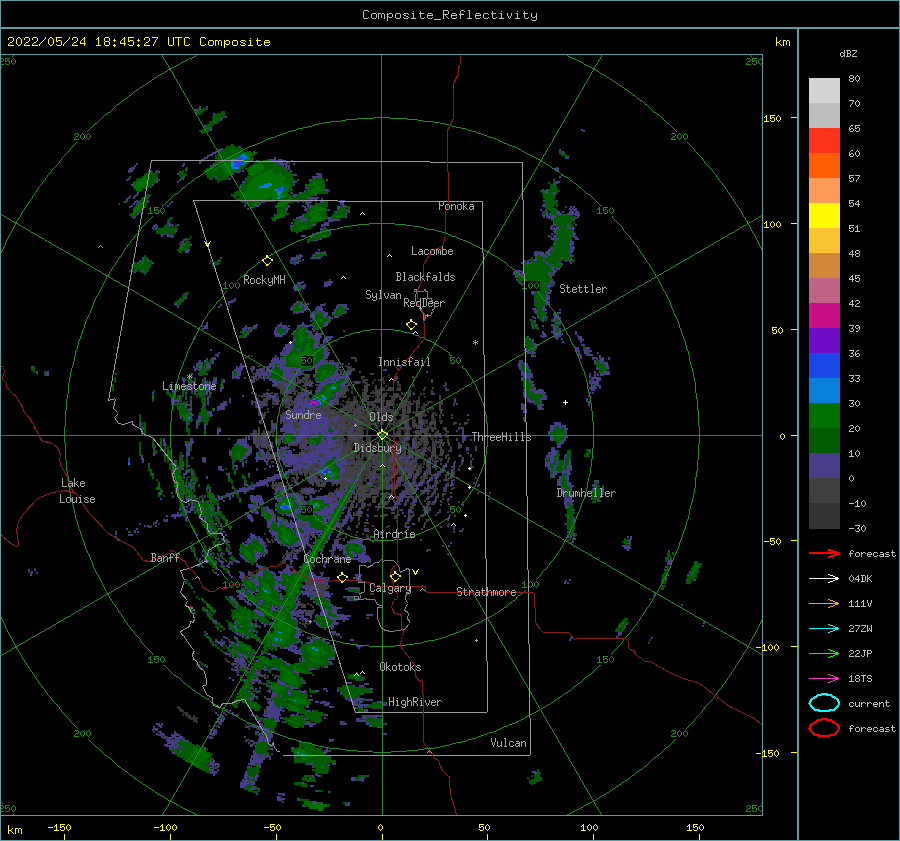Click the Cochrane label
The image size is (900, 841).
[327, 559]
